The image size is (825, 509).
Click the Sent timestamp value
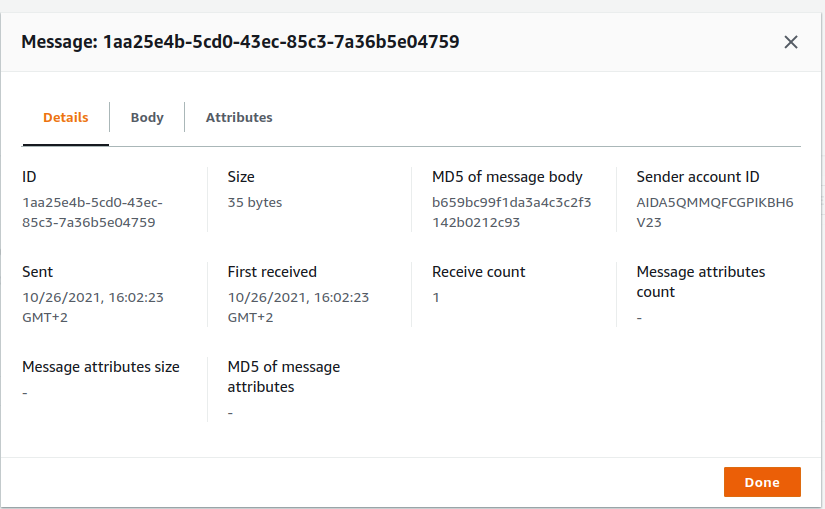pos(93,307)
